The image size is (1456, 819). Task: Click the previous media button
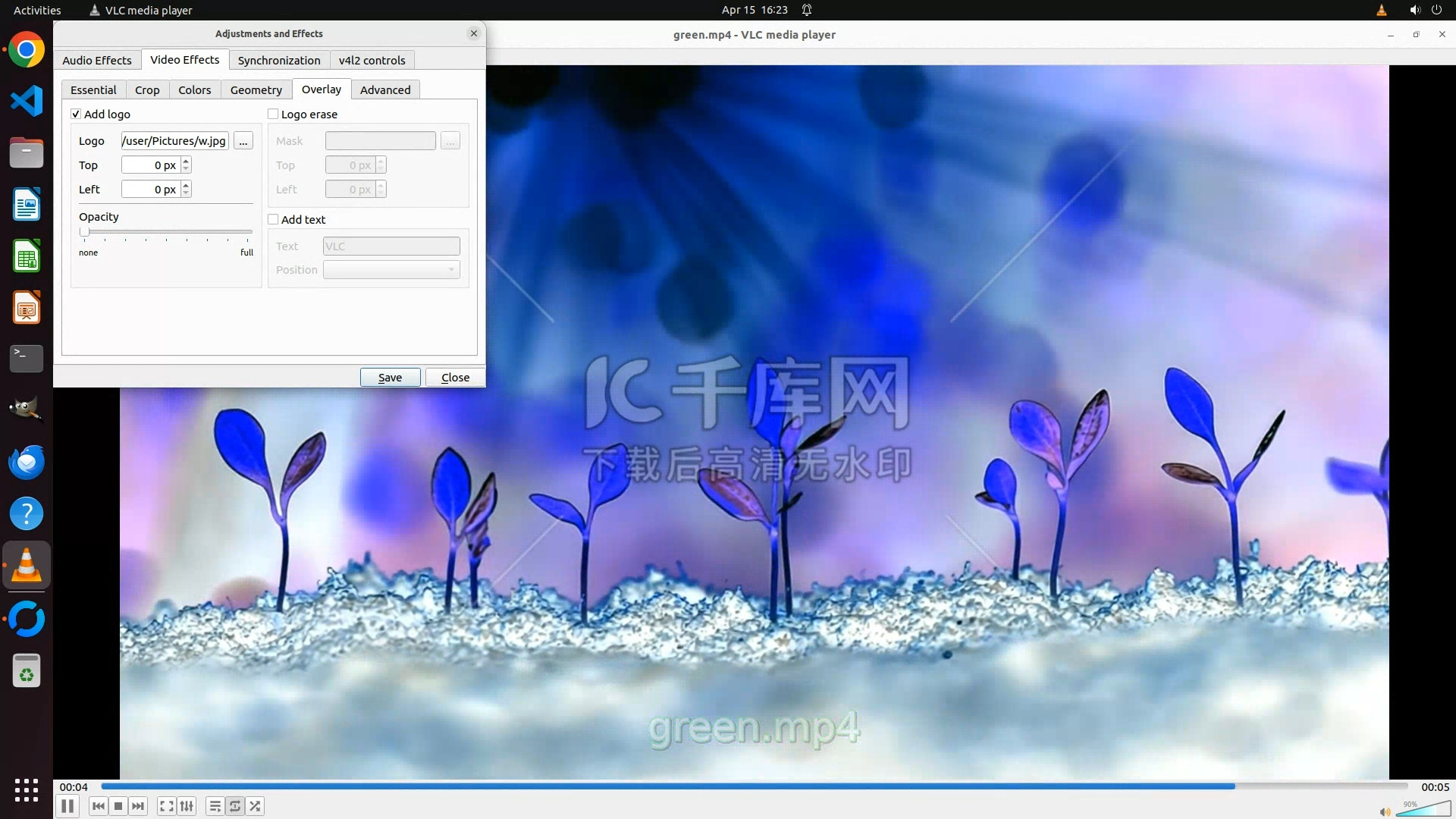tap(98, 806)
